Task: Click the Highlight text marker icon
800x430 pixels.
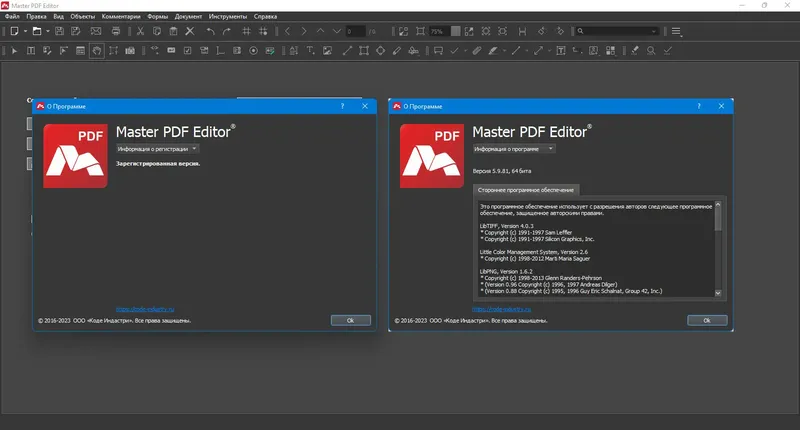Action: (493, 50)
